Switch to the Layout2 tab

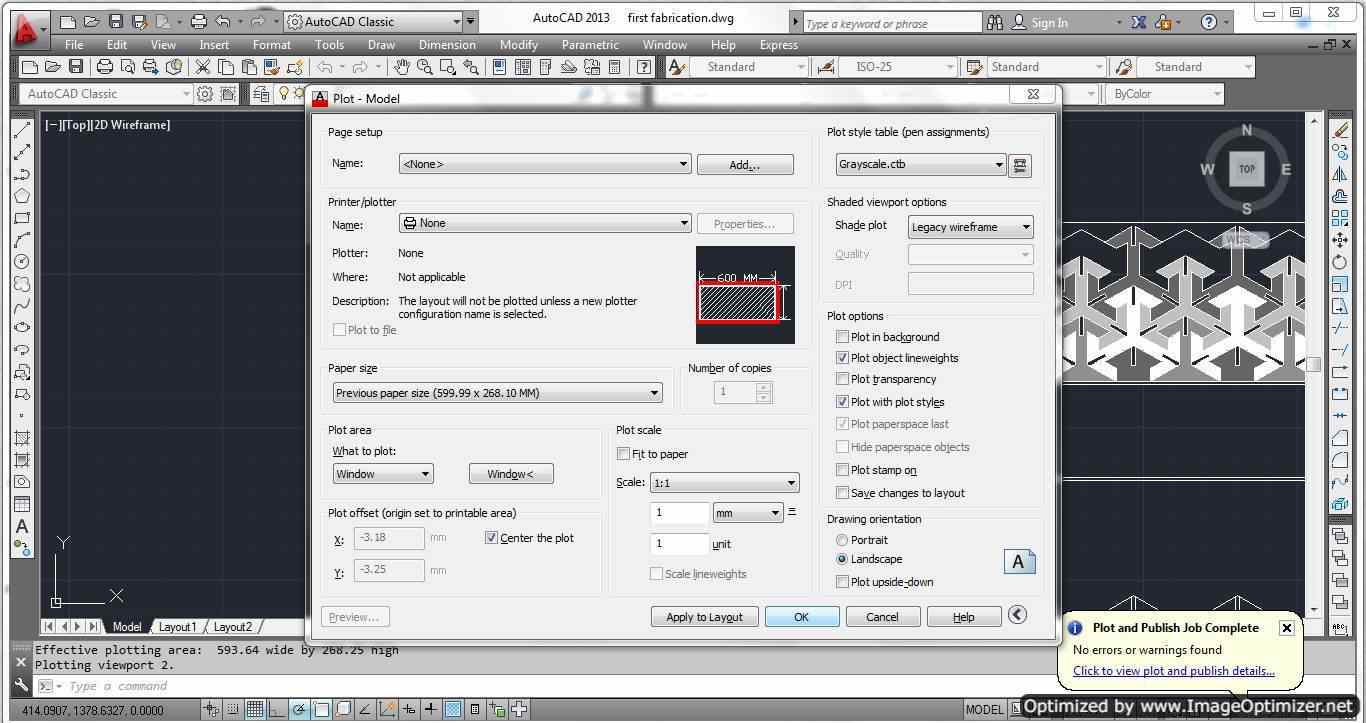pyautogui.click(x=232, y=627)
